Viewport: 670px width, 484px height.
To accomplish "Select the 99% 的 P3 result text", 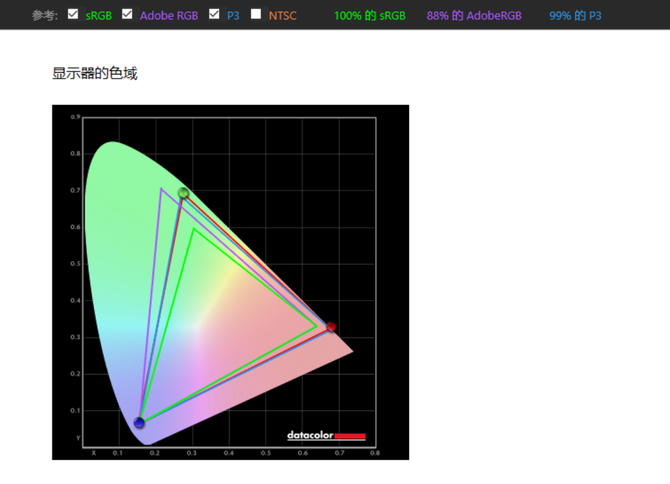I will 575,16.
